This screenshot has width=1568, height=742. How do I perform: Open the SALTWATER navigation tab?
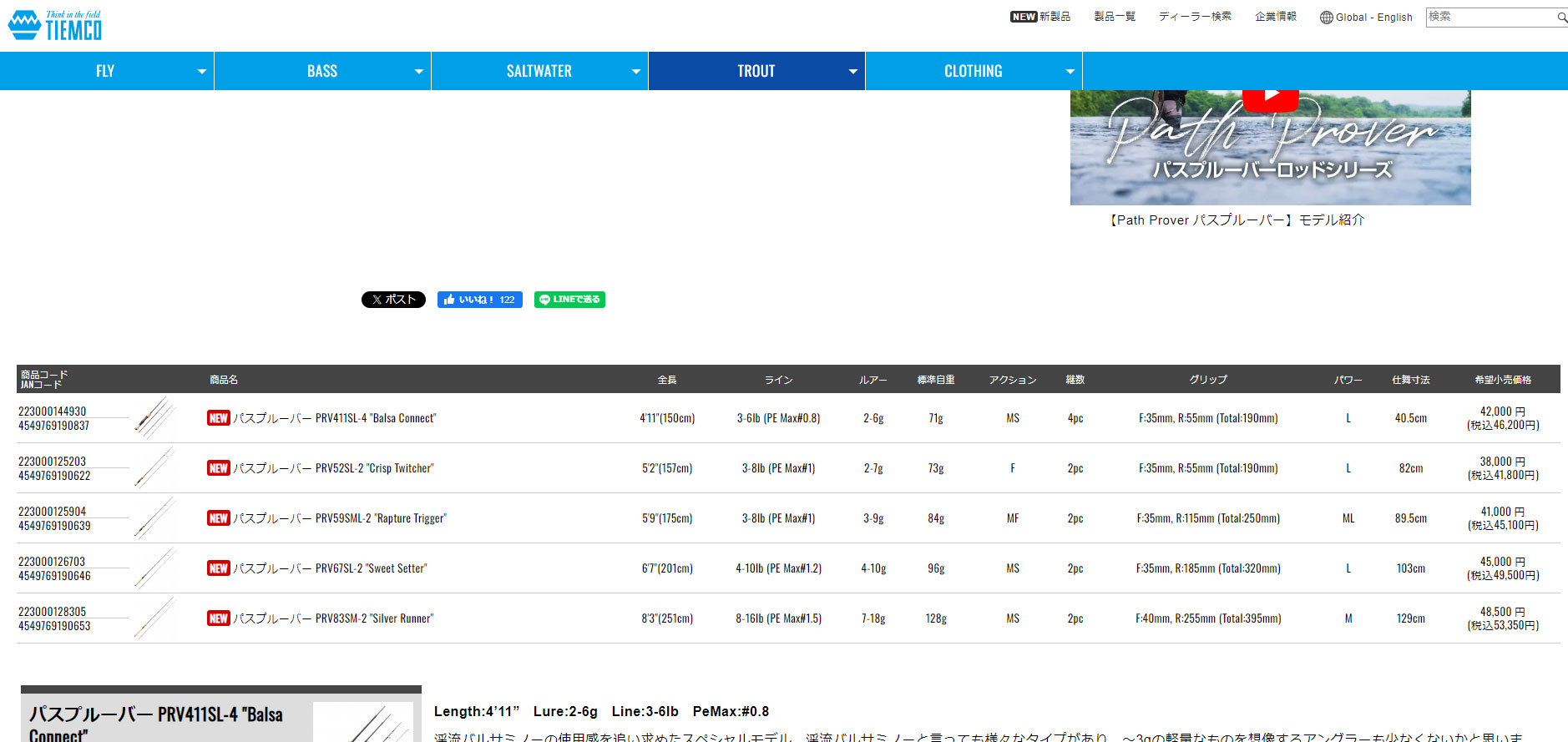[539, 72]
